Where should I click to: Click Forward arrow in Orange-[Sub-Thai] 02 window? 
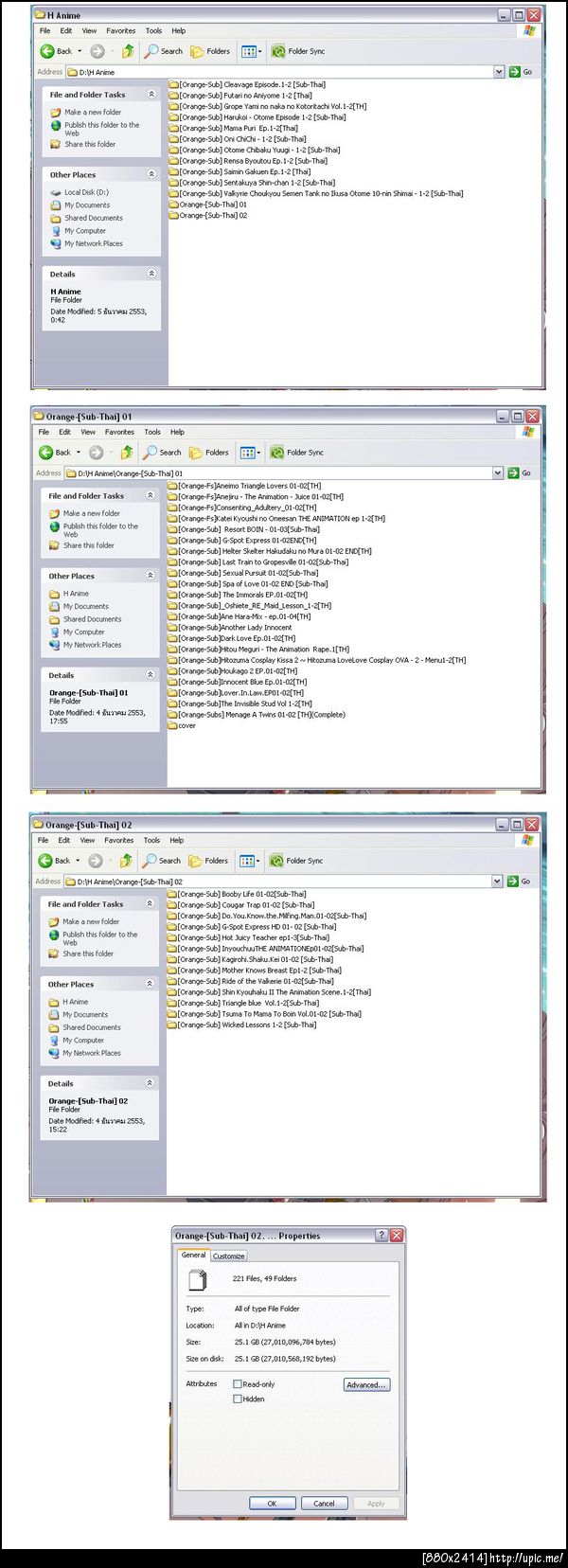[x=95, y=861]
